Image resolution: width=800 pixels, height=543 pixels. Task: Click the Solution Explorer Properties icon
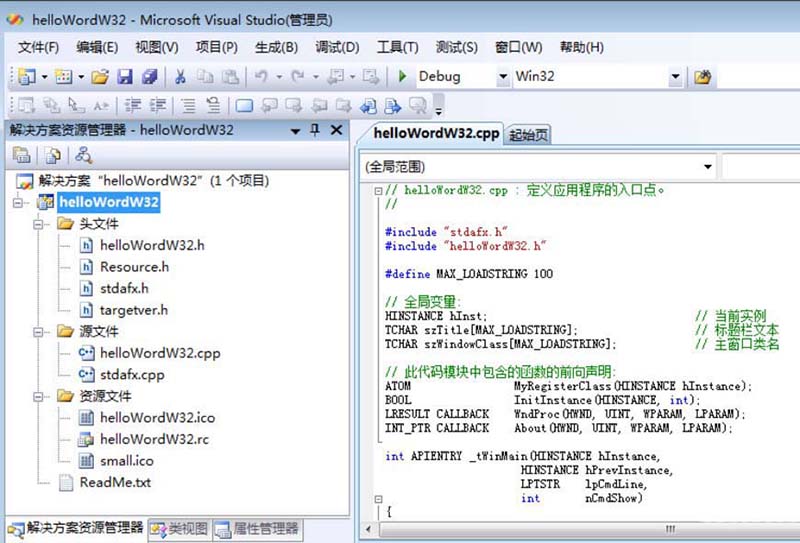click(21, 155)
